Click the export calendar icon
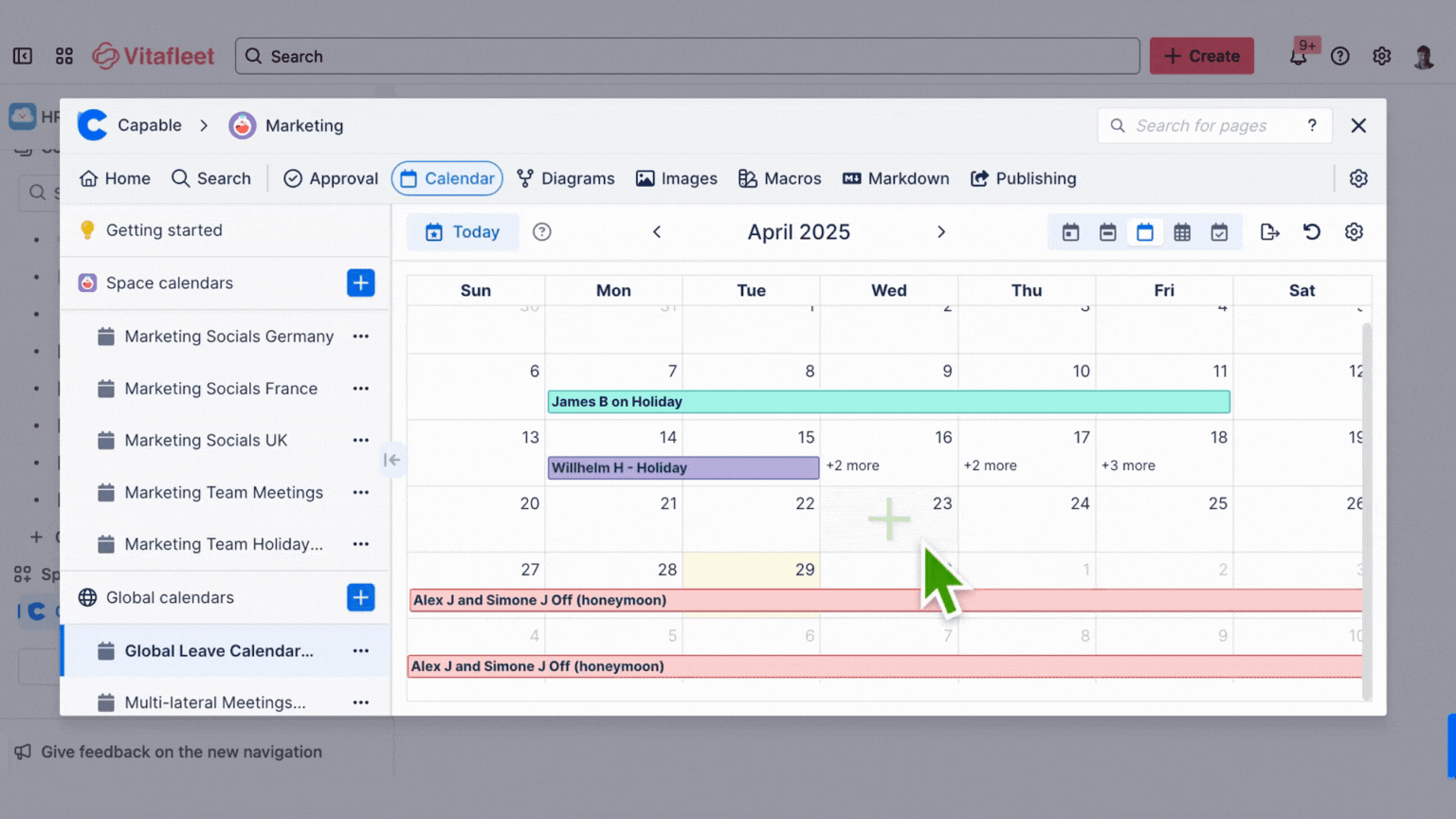The width and height of the screenshot is (1456, 819). 1270,231
